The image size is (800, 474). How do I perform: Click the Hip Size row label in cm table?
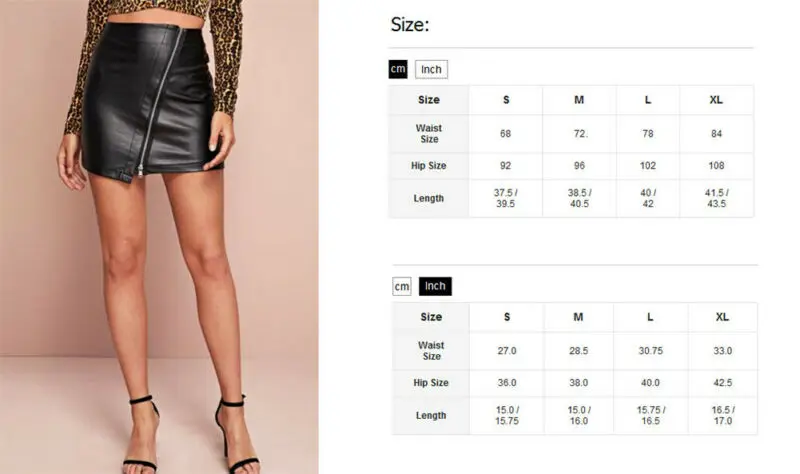tap(429, 166)
